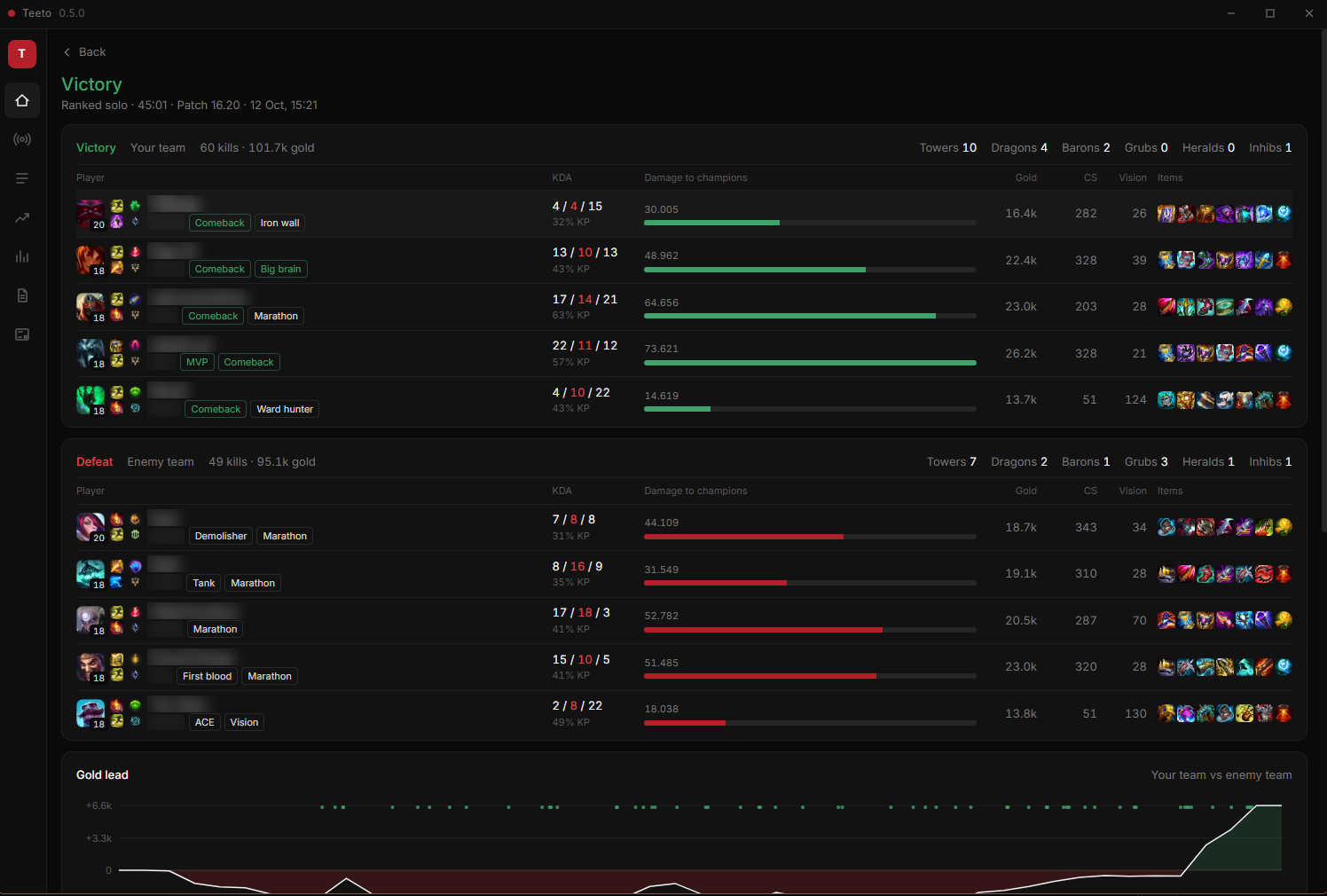Click the Victory page heading
Viewport: 1327px width, 896px height.
(x=91, y=84)
